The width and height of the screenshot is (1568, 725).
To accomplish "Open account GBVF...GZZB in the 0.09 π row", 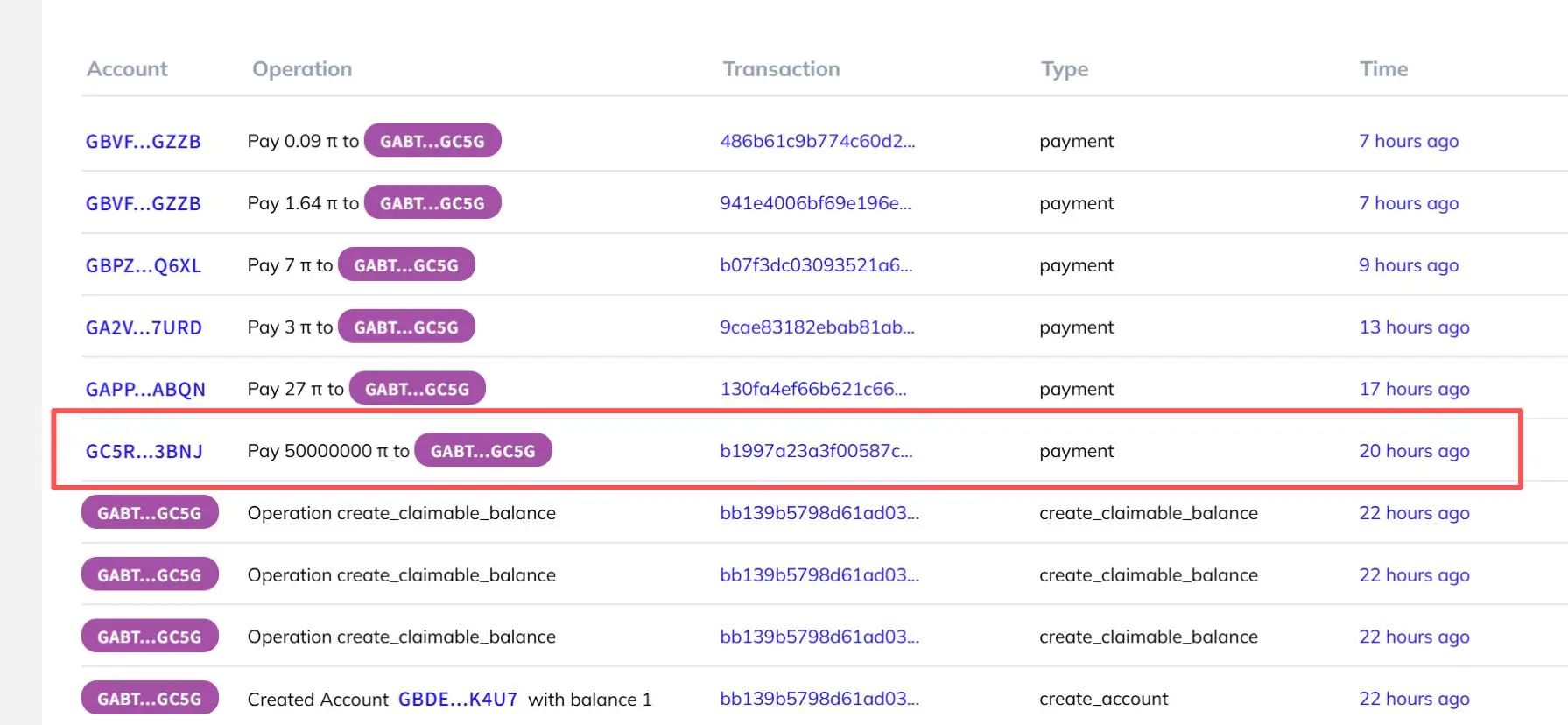I will click(x=144, y=142).
